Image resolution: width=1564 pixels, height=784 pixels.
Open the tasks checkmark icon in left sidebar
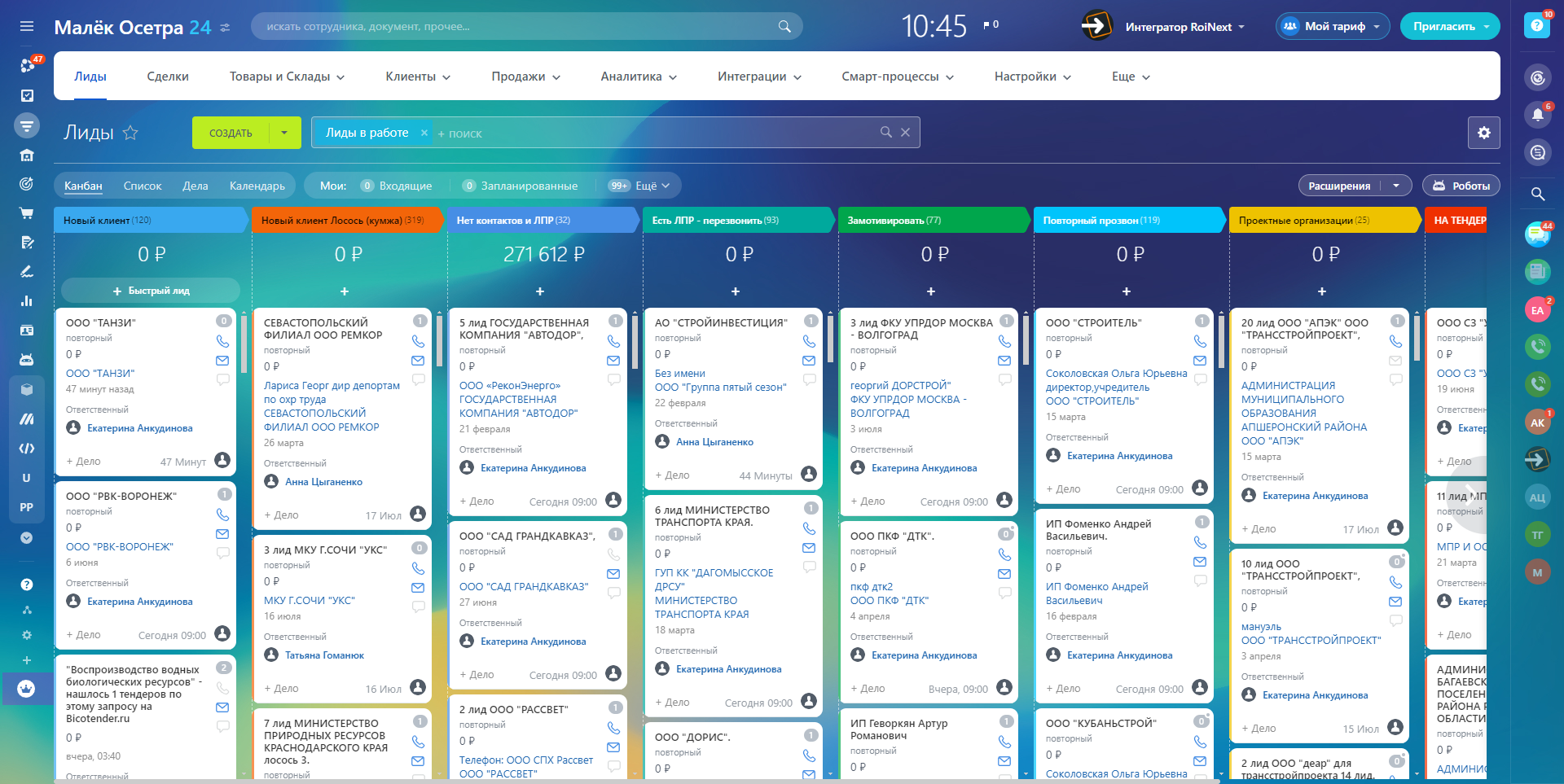(x=27, y=95)
